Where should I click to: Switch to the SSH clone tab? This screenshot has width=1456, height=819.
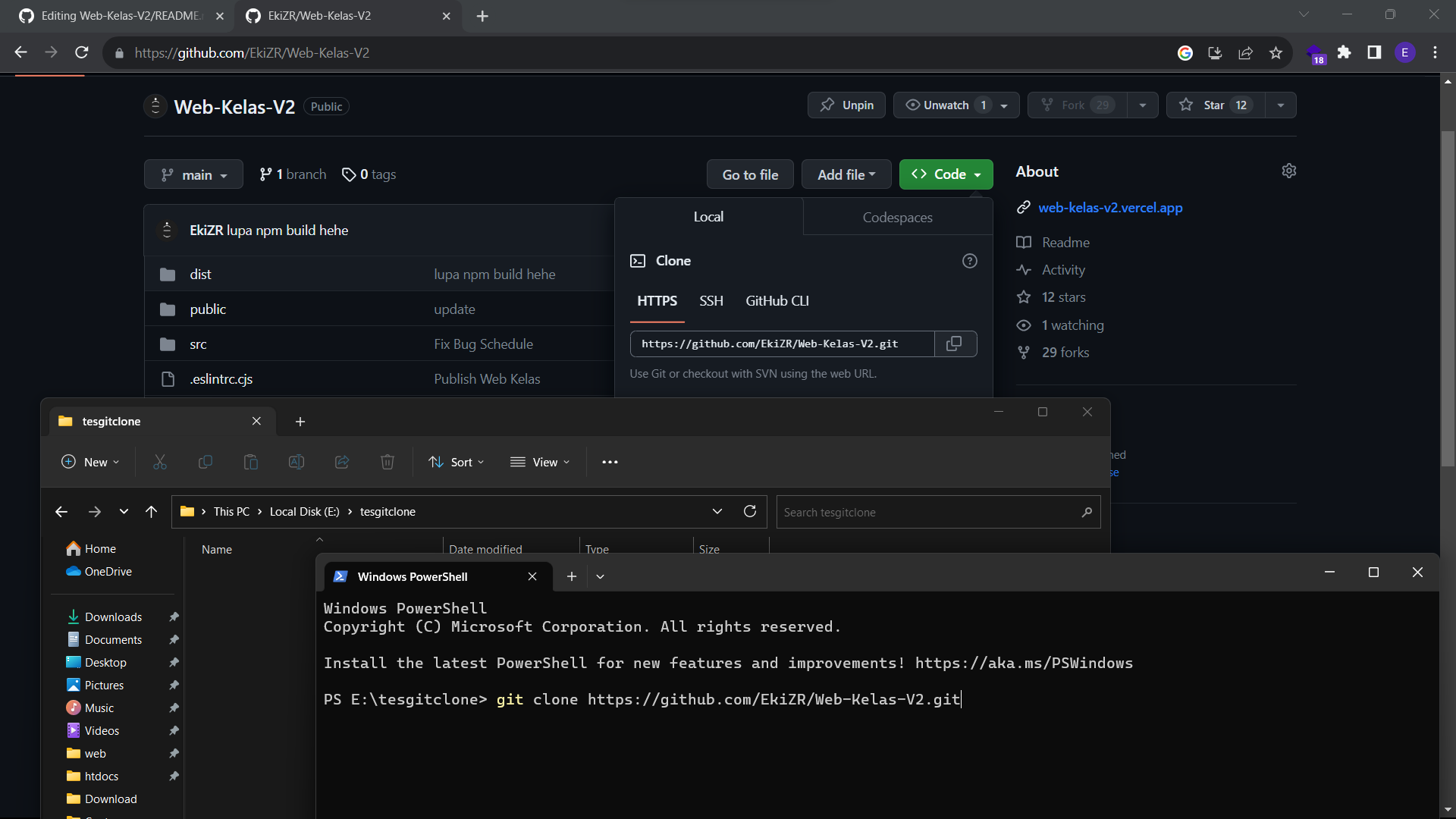point(711,300)
